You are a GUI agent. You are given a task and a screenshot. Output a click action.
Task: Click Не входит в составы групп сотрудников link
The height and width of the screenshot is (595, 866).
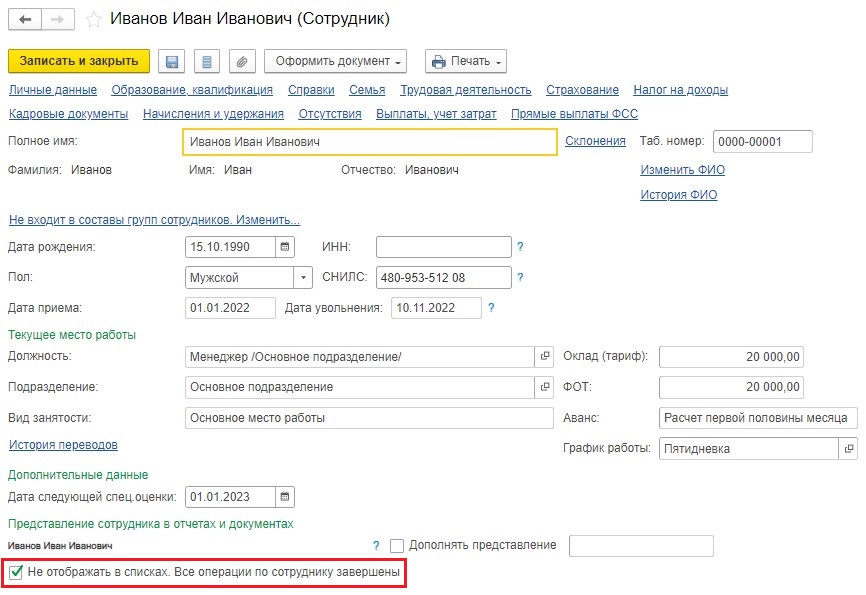(x=155, y=220)
